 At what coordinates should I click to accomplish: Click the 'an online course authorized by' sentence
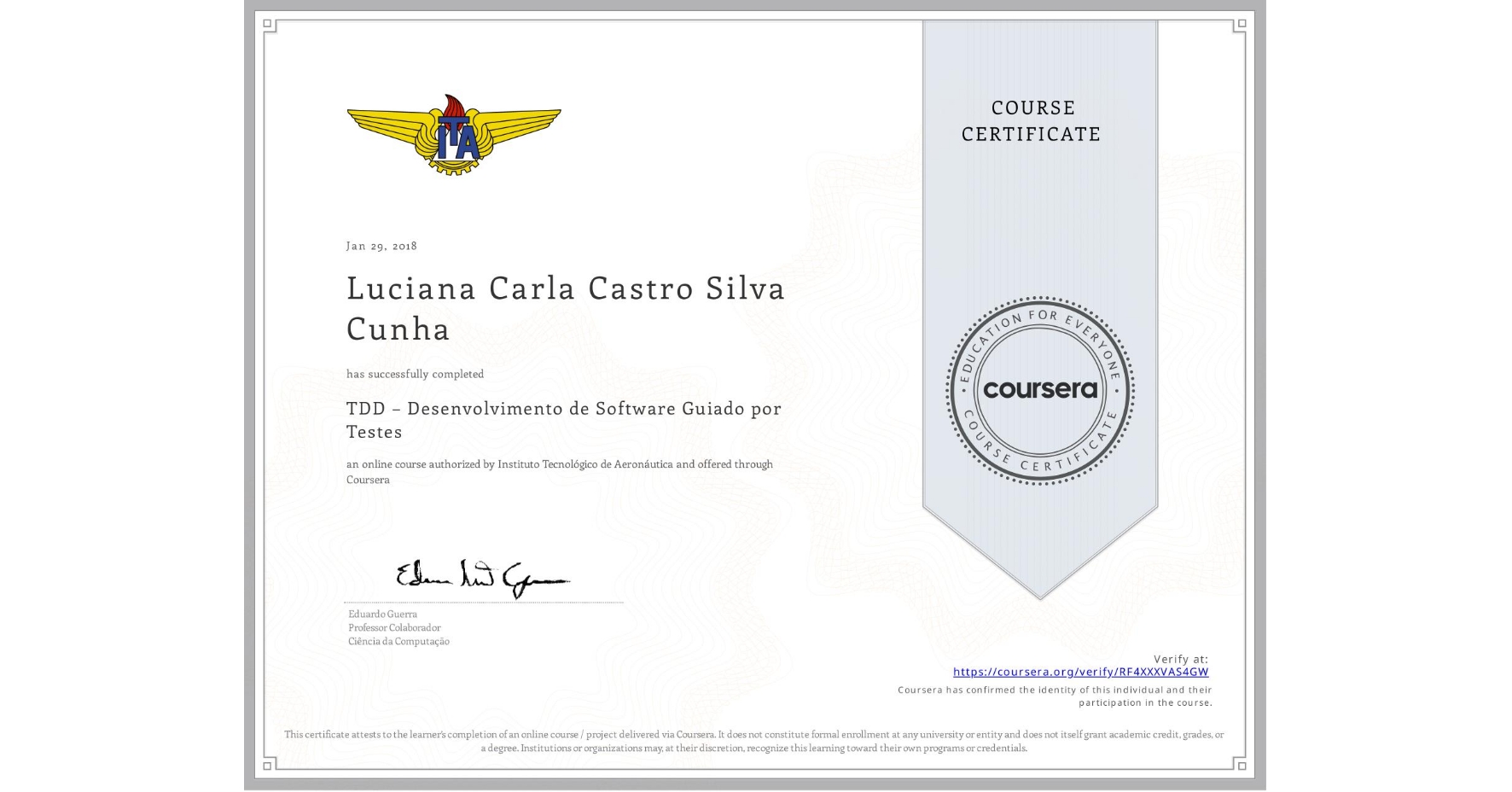pyautogui.click(x=560, y=472)
